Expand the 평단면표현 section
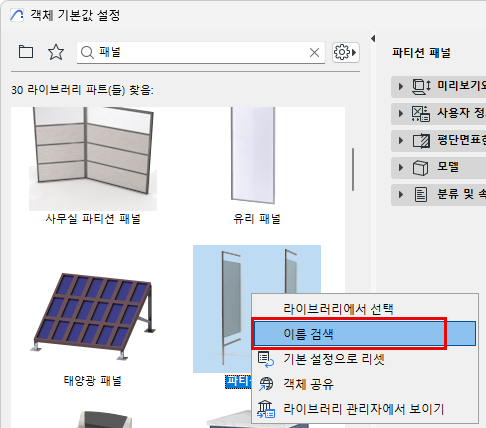 pos(438,140)
